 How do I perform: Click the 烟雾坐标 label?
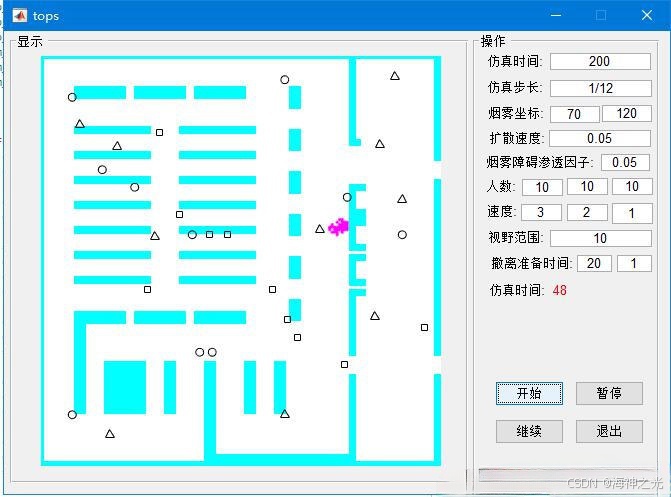(x=516, y=113)
